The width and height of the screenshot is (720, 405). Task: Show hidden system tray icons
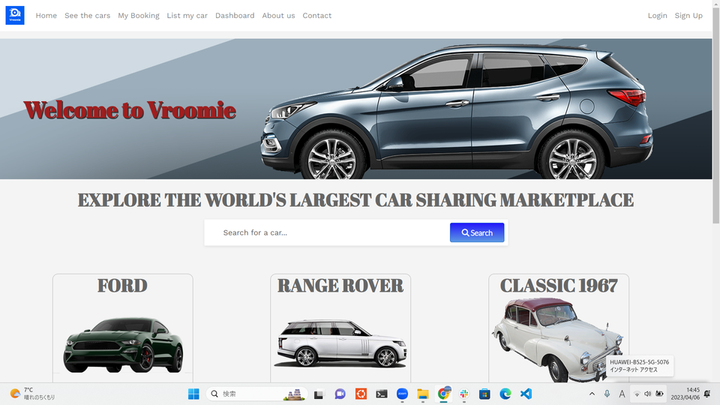pyautogui.click(x=592, y=394)
